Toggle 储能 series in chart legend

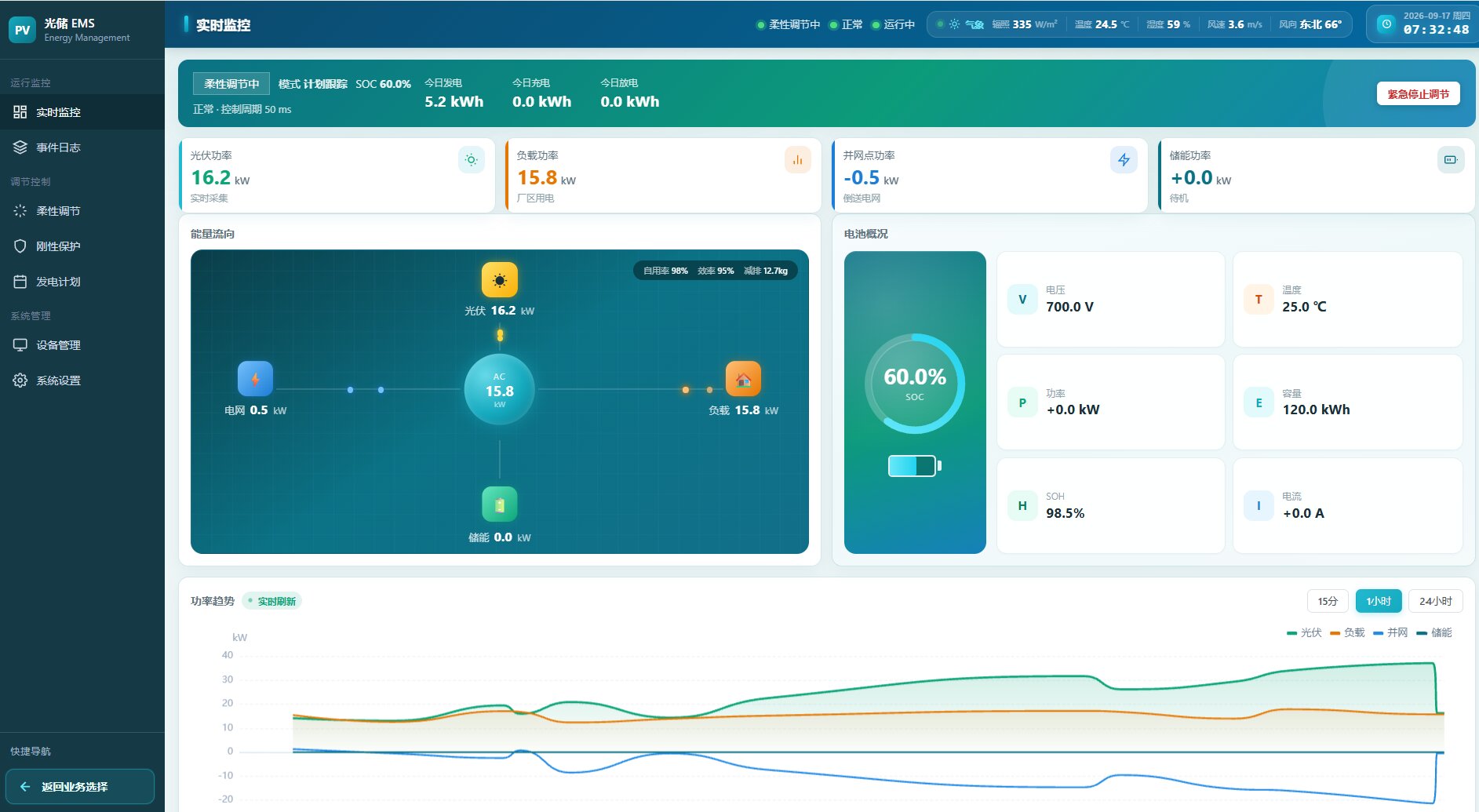(x=1434, y=632)
